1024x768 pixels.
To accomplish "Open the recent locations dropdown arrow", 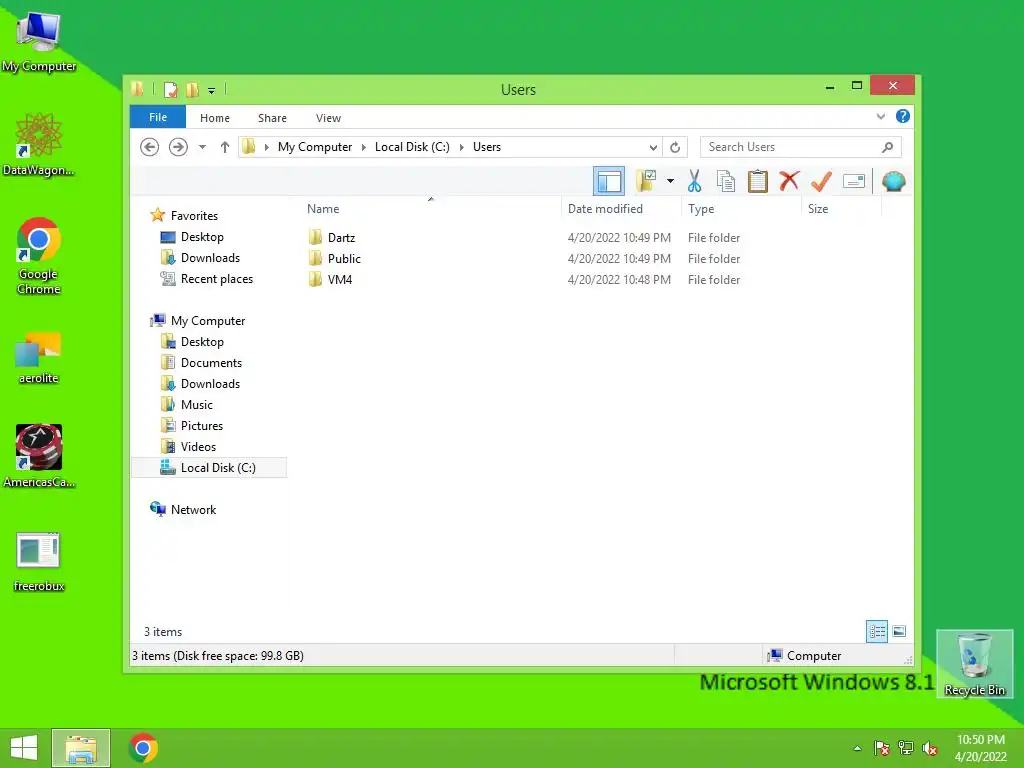I will pyautogui.click(x=202, y=147).
